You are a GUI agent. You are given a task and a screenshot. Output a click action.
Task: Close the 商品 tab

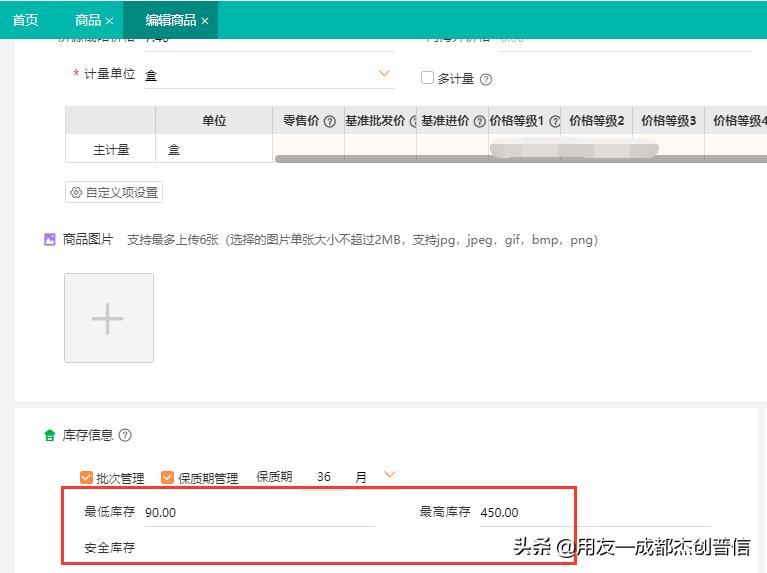110,21
